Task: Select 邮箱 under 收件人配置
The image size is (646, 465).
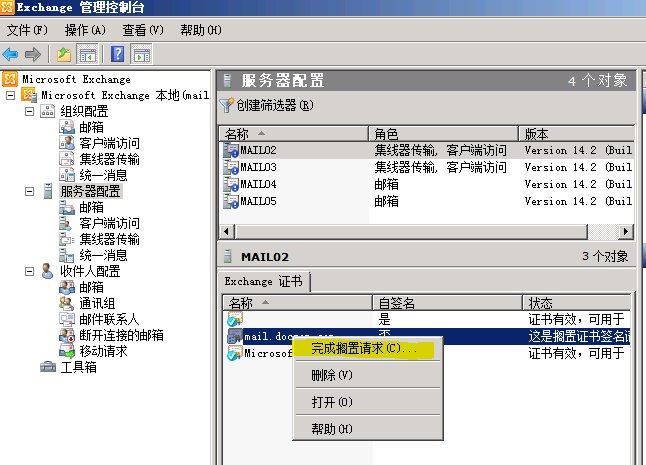Action: (91, 287)
